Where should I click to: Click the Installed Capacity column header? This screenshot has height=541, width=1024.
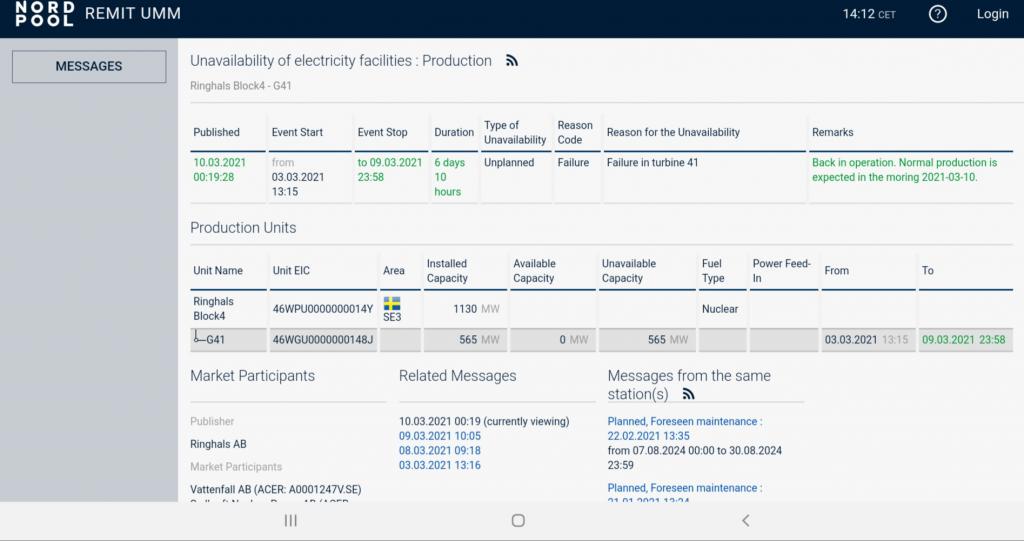tap(447, 270)
